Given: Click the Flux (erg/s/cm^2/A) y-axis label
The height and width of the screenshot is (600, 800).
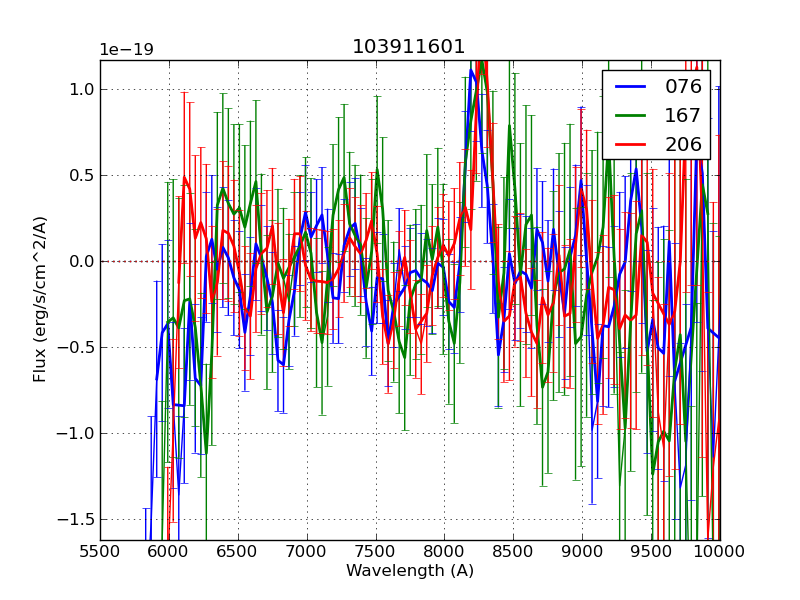Looking at the screenshot, I should 40,299.
